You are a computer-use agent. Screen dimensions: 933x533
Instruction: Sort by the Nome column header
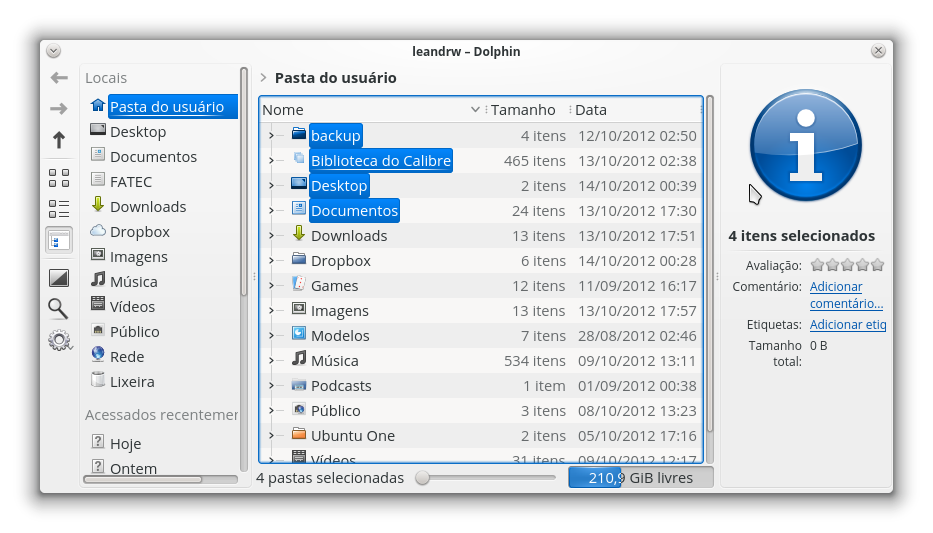[371, 110]
